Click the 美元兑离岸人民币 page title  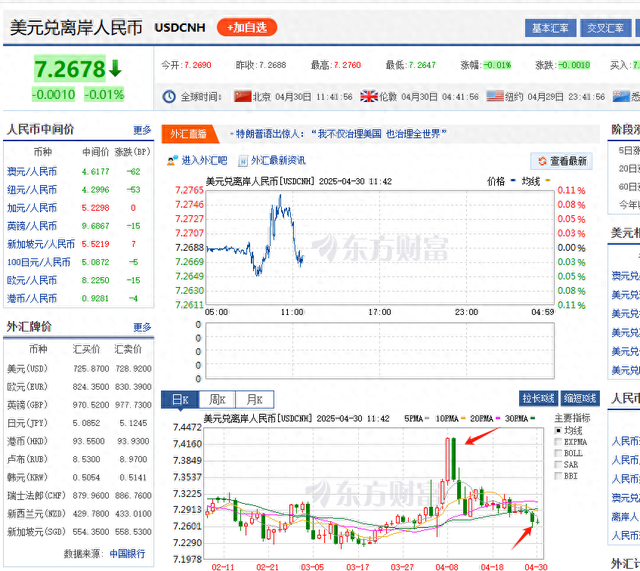point(76,28)
